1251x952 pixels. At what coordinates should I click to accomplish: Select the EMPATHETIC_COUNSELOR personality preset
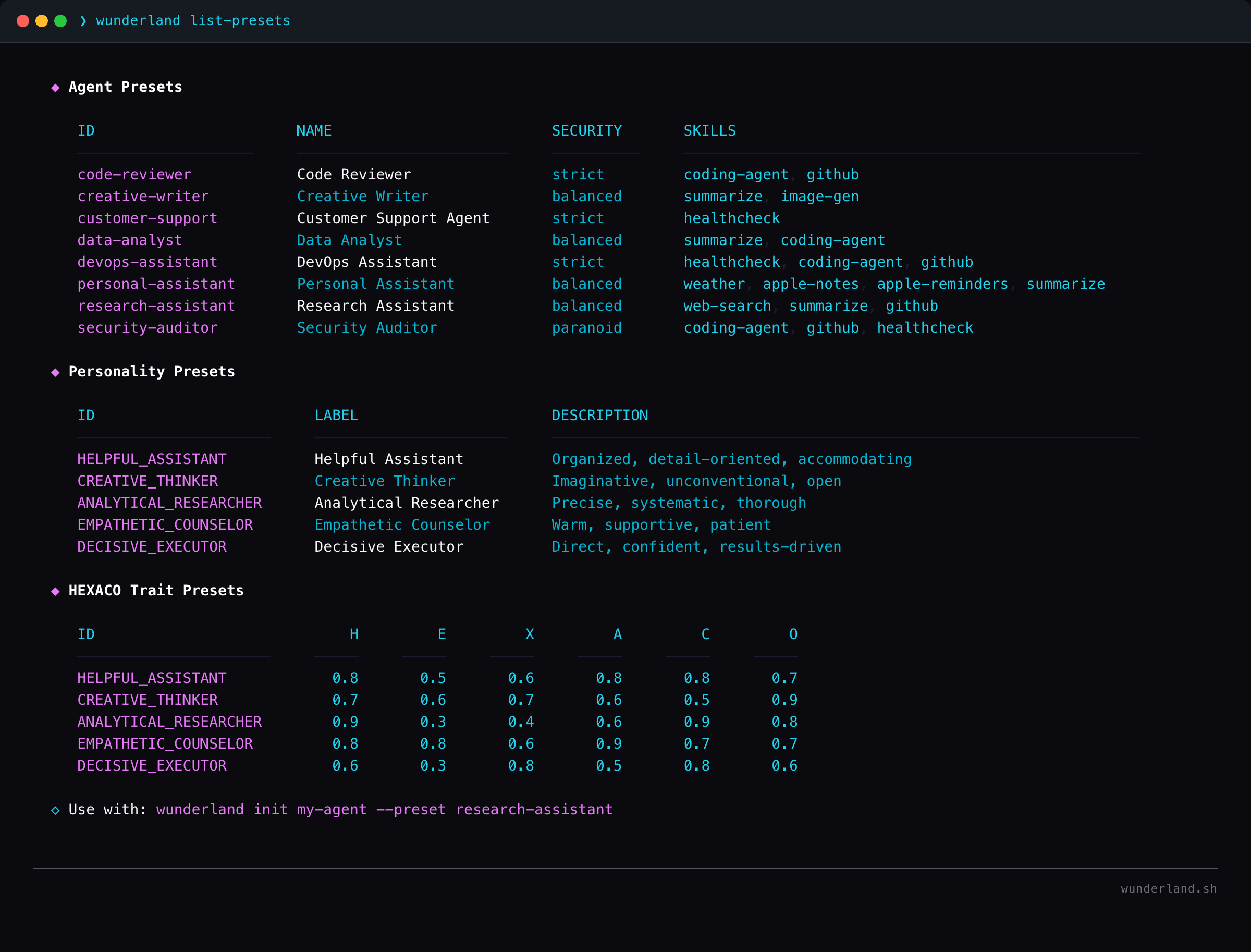164,524
